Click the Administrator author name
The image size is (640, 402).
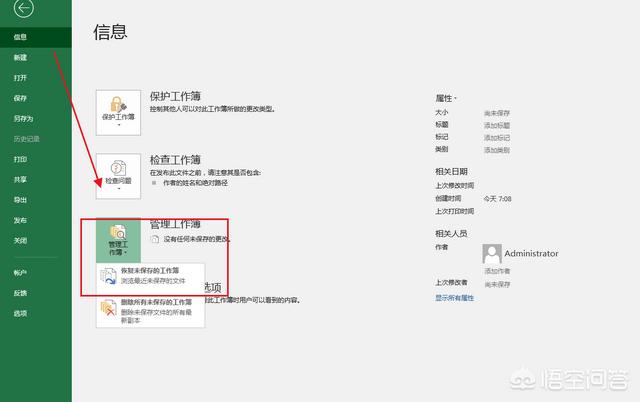[531, 253]
